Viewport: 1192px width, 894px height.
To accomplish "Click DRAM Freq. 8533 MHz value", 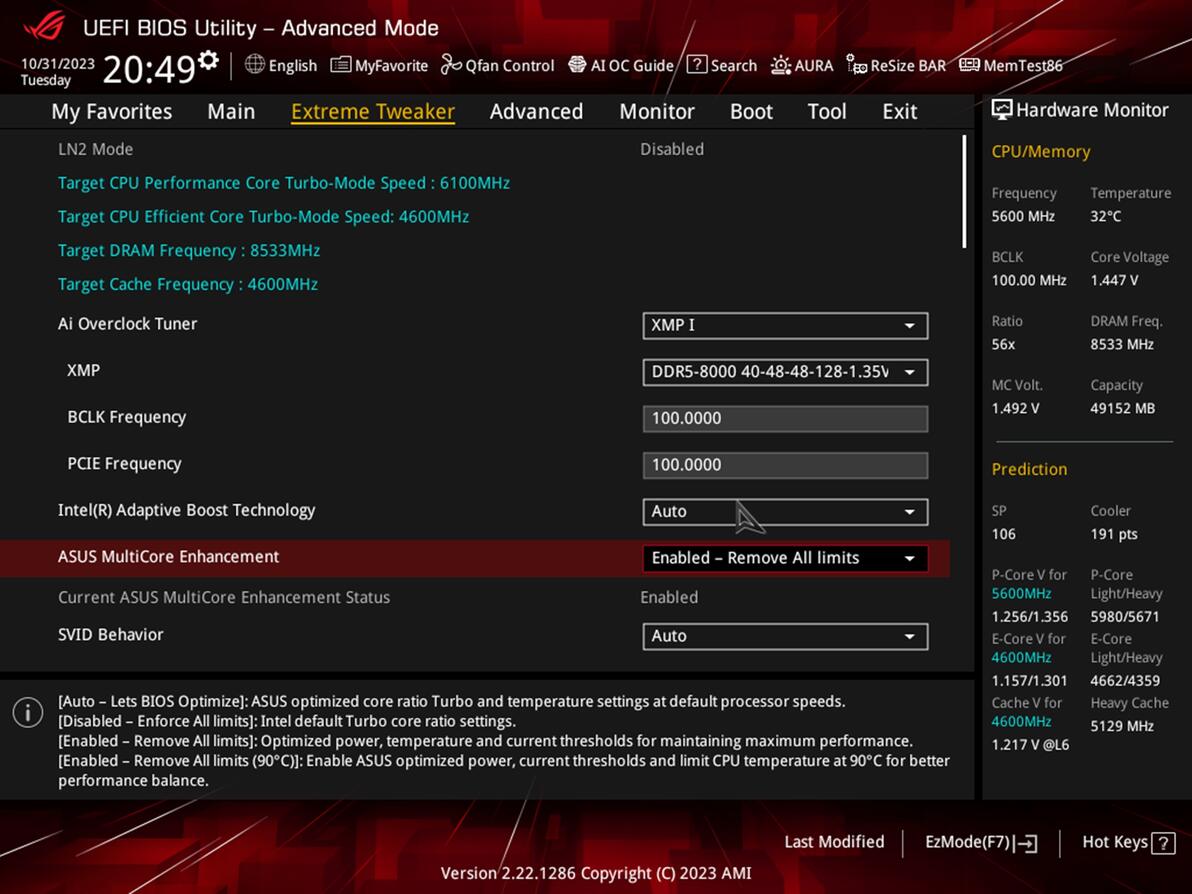I will point(1121,344).
